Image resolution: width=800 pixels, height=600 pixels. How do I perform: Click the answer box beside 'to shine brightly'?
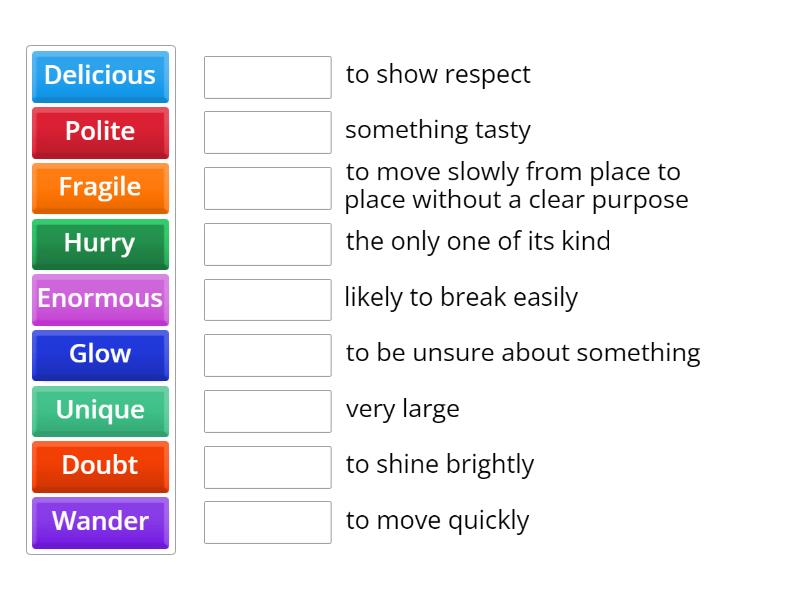point(267,466)
